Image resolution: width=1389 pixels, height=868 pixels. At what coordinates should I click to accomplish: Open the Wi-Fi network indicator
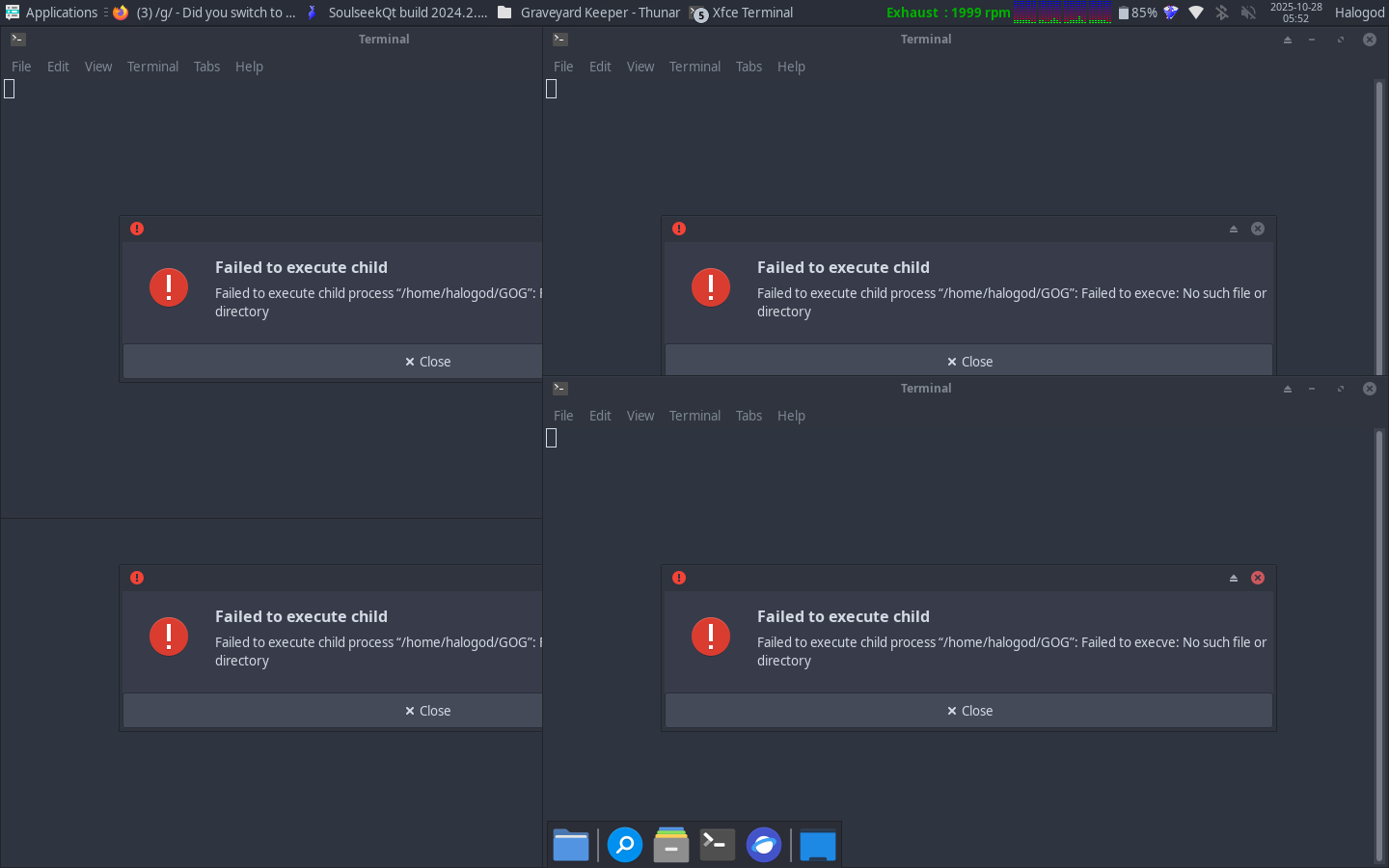click(1196, 13)
